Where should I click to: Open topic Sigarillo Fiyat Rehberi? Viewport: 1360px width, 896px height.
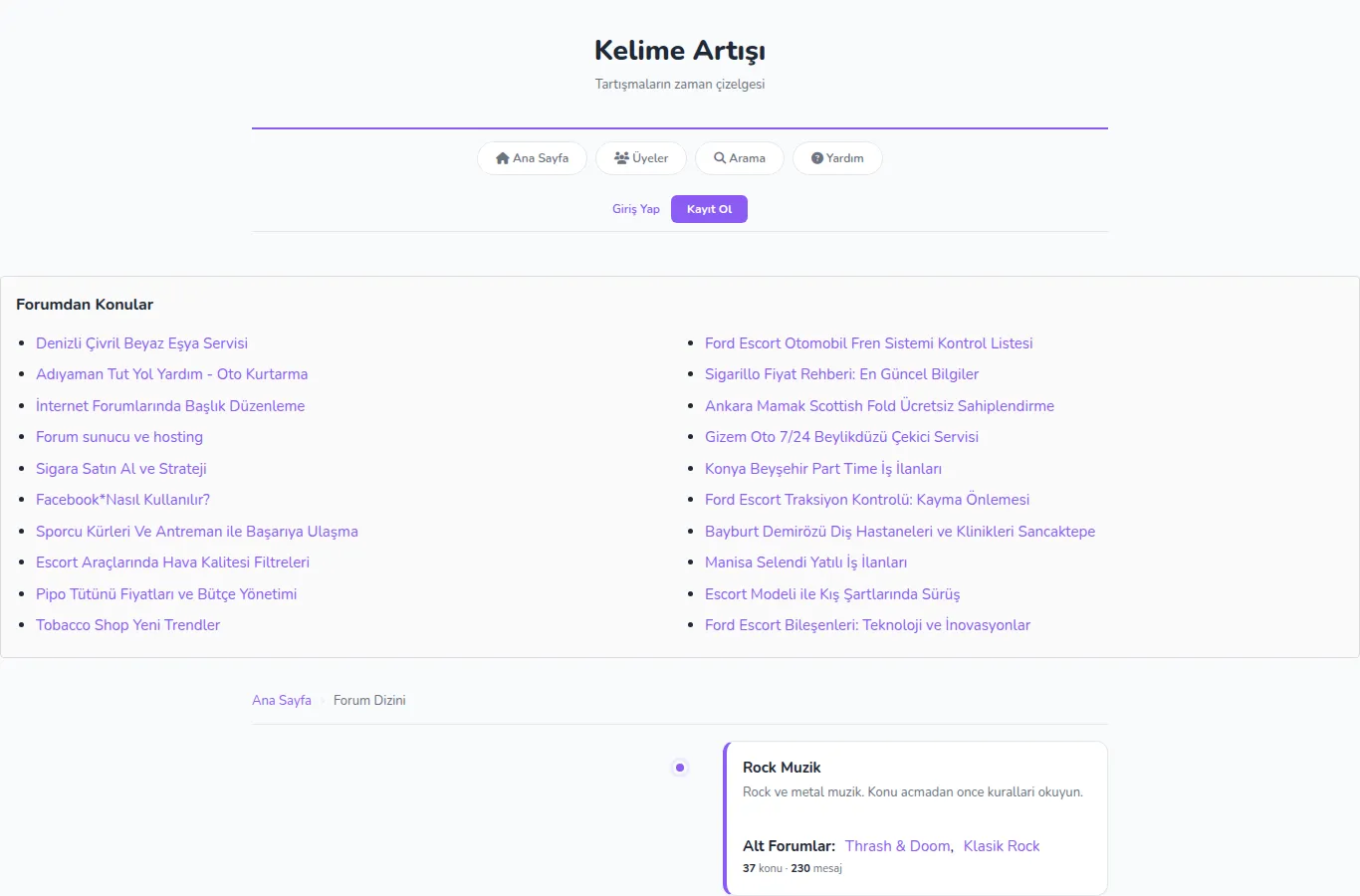tap(841, 374)
